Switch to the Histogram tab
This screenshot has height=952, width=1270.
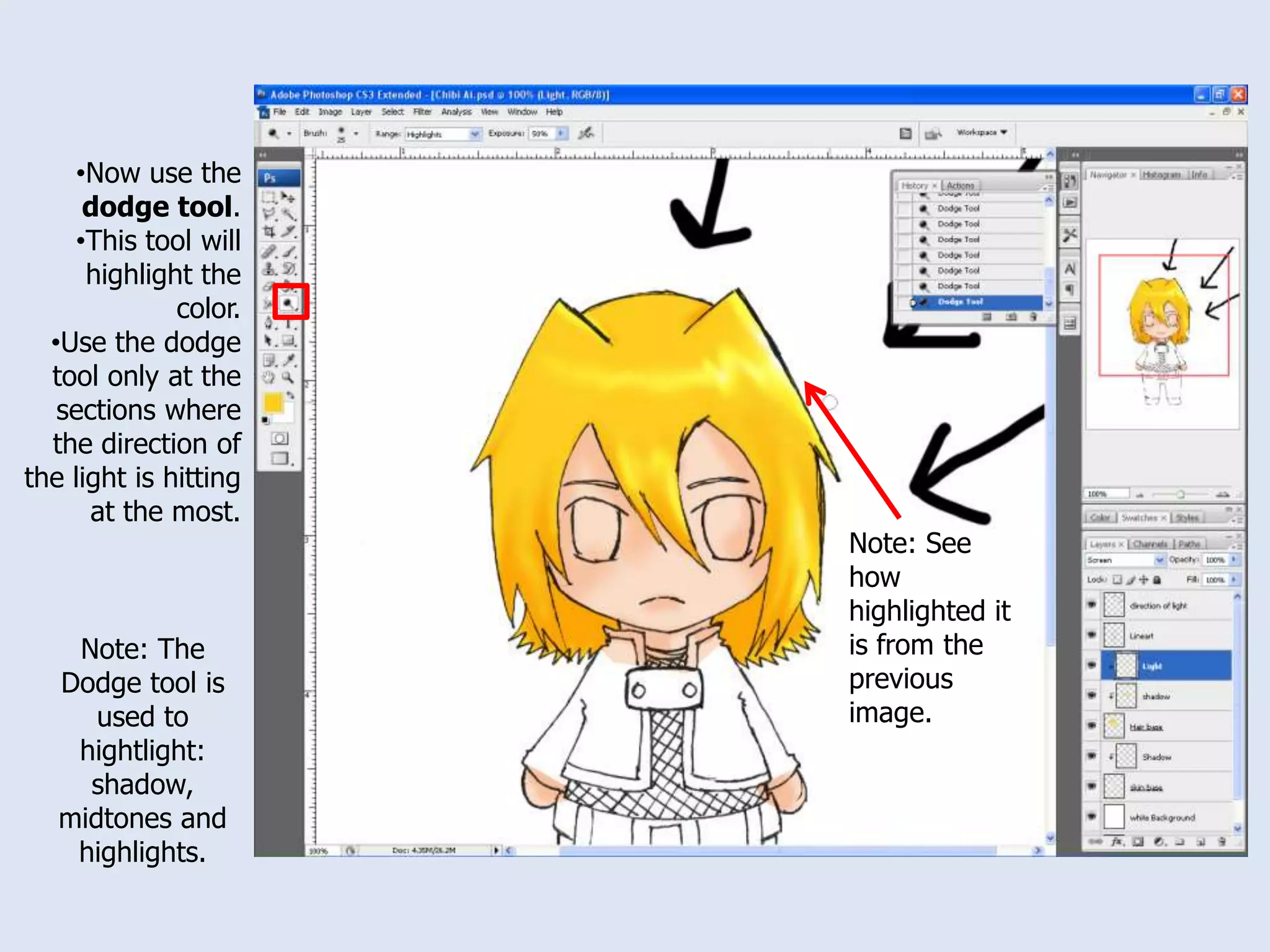point(1161,175)
